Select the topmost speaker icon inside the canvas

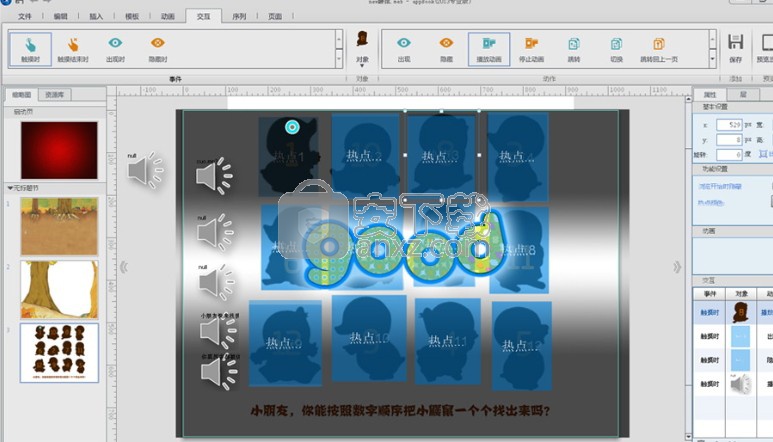coord(214,176)
